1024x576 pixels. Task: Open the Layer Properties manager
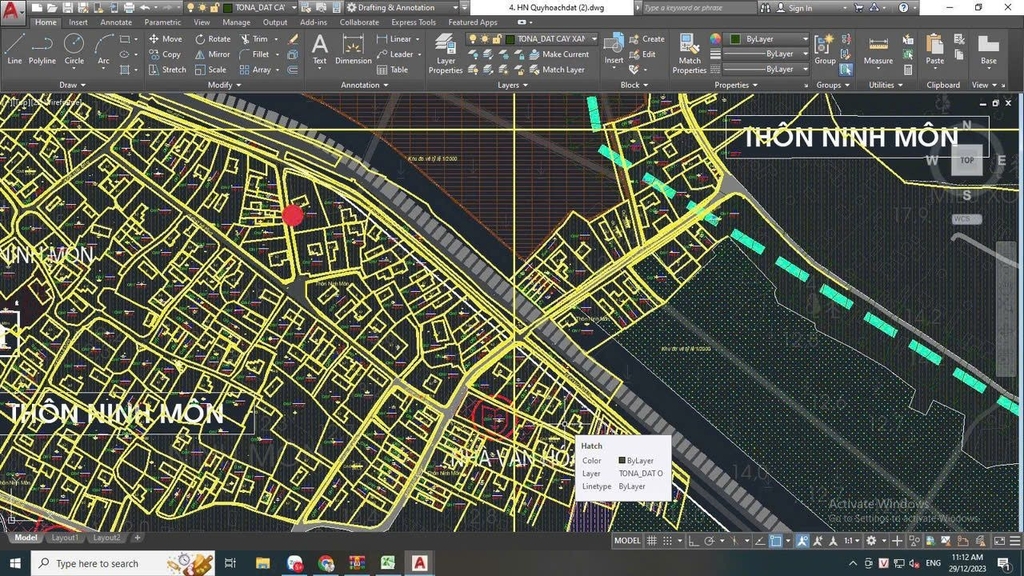[446, 55]
